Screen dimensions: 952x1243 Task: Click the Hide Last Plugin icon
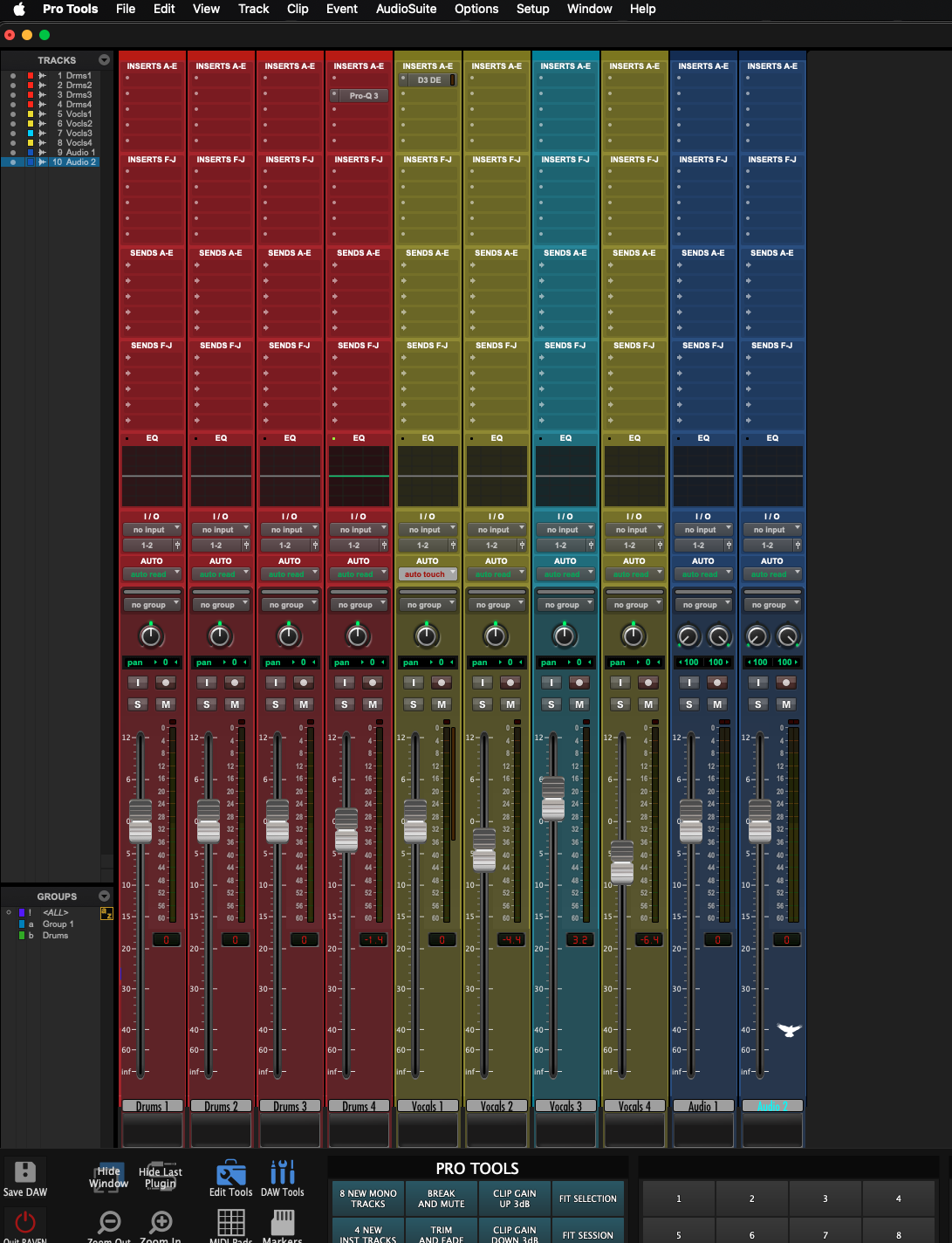pos(161,1177)
